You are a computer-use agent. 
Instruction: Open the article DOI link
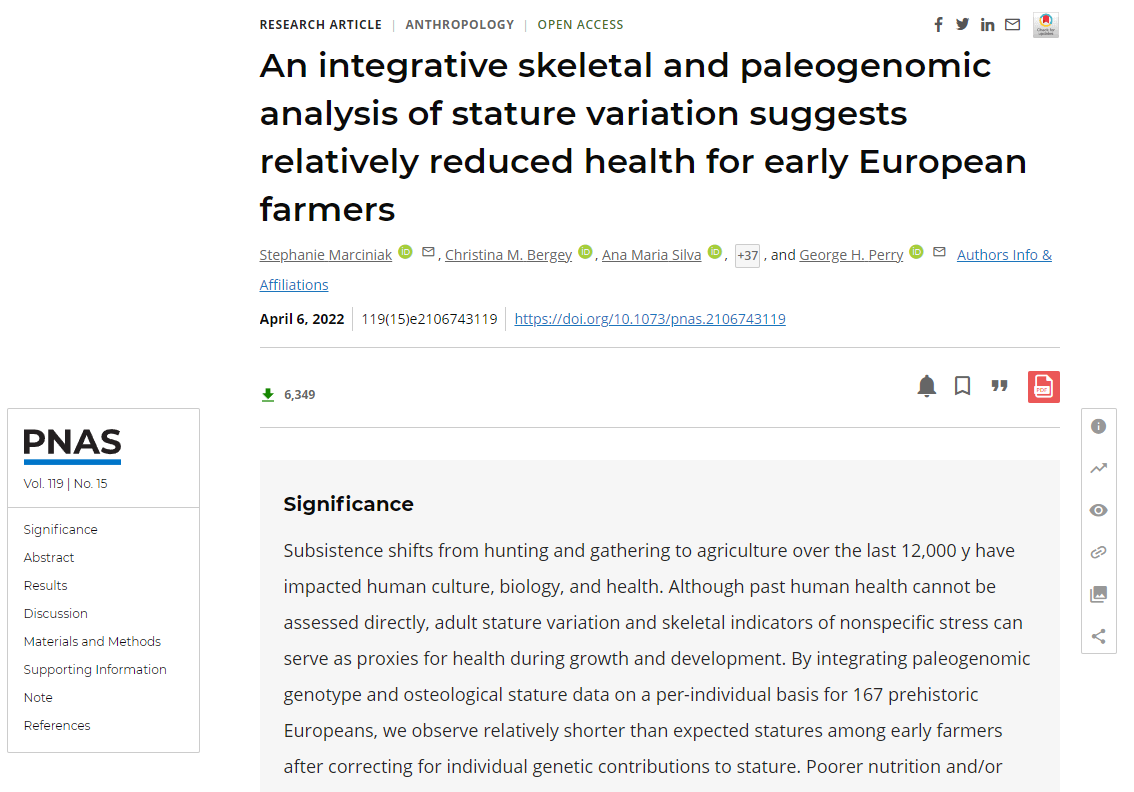[649, 319]
